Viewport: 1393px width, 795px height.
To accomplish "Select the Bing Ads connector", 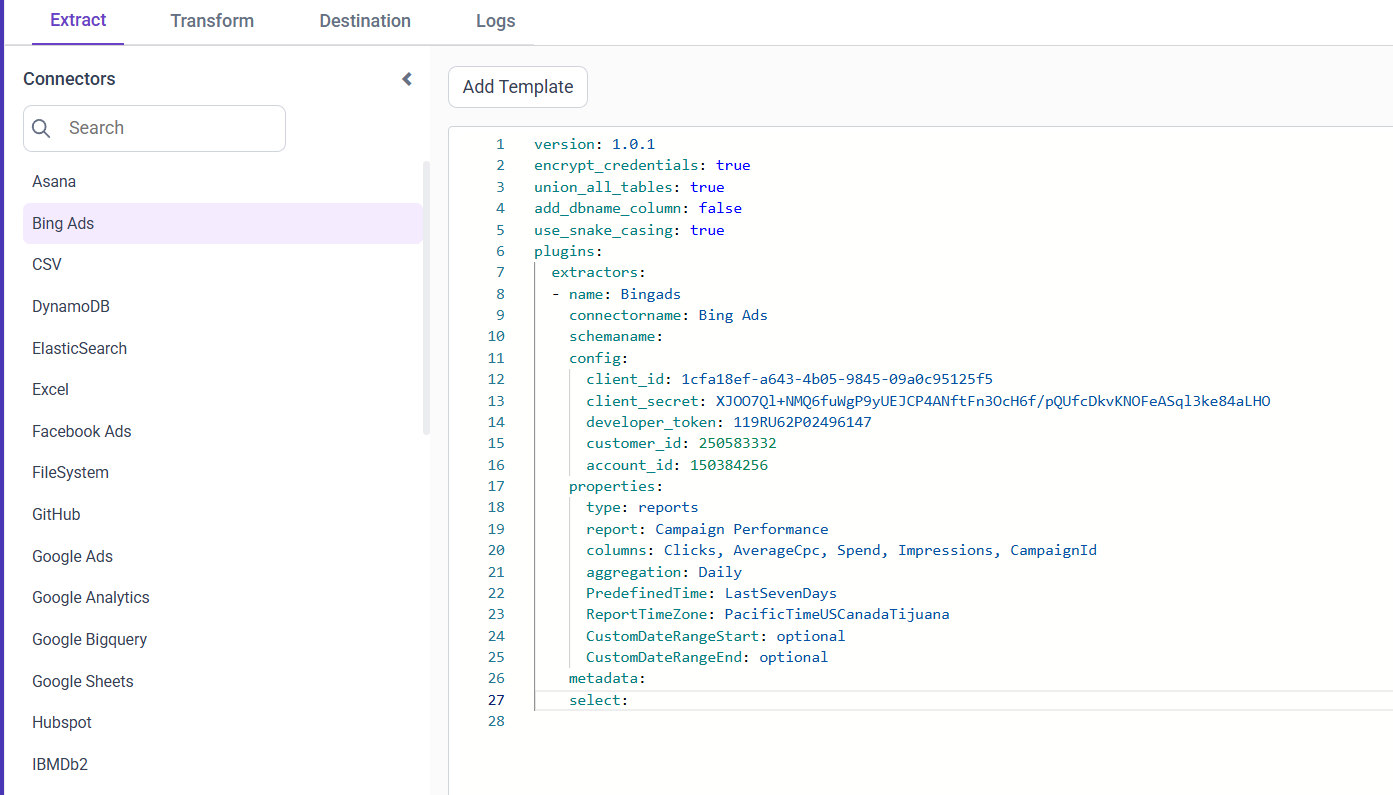I will [x=62, y=223].
